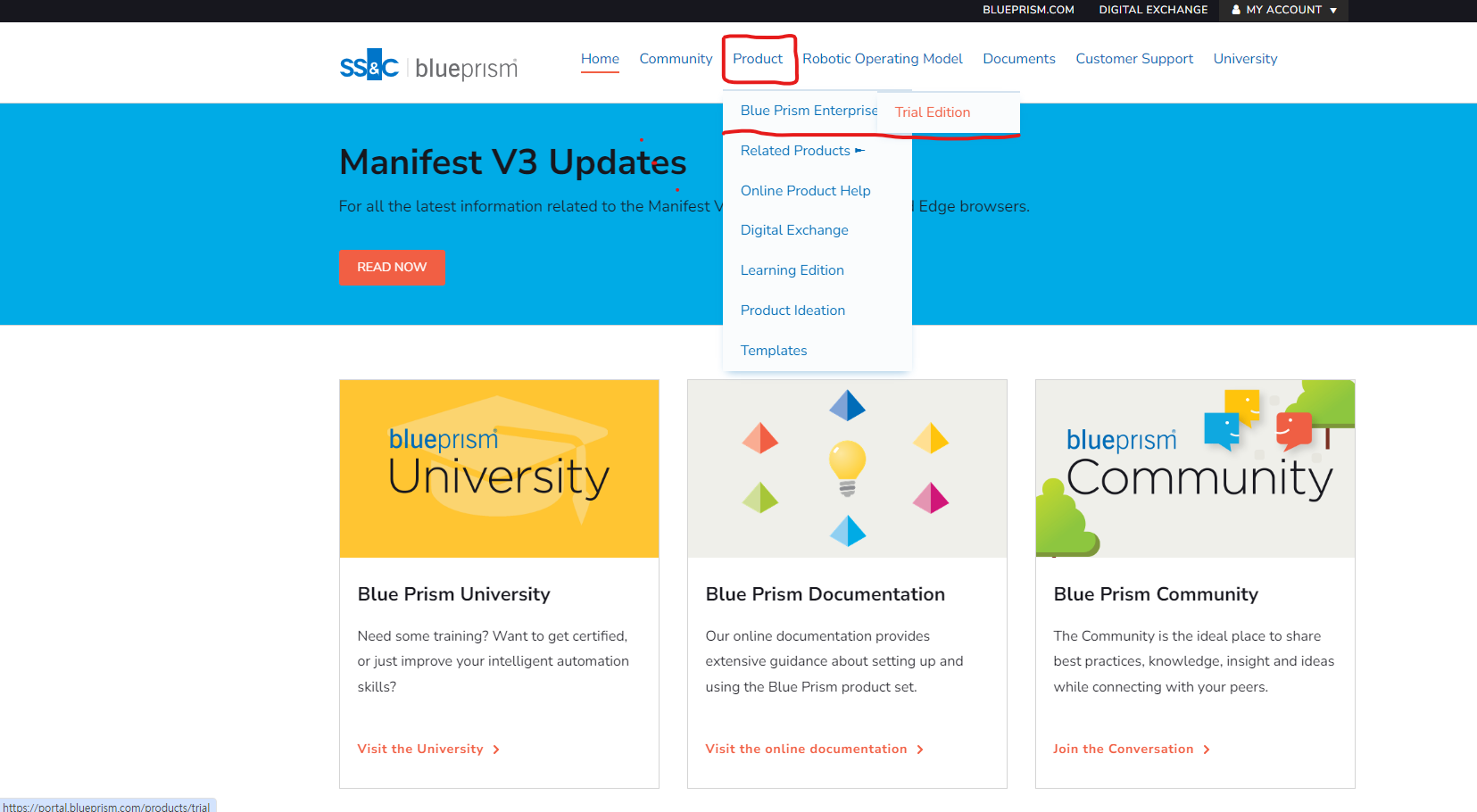Click the chevron after Join the Conversation
The height and width of the screenshot is (812, 1477).
pos(1207,750)
